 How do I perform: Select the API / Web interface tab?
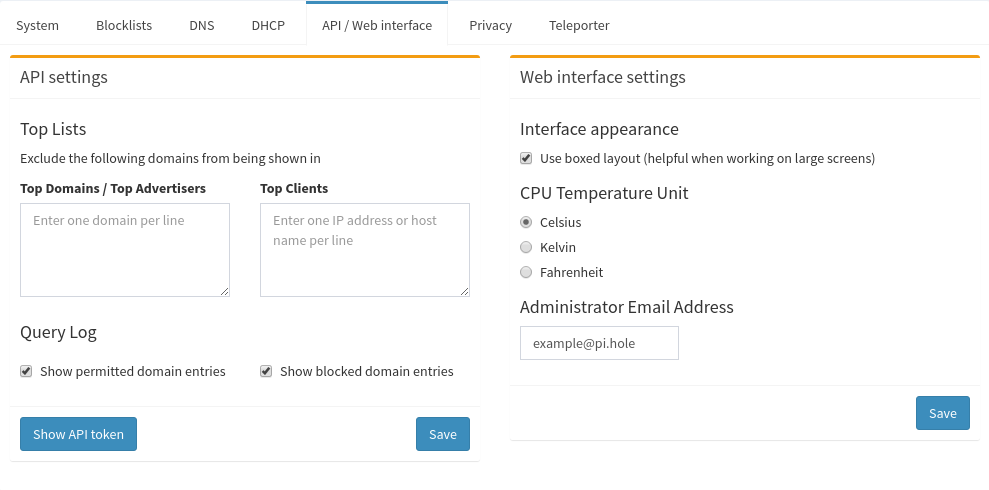[377, 25]
